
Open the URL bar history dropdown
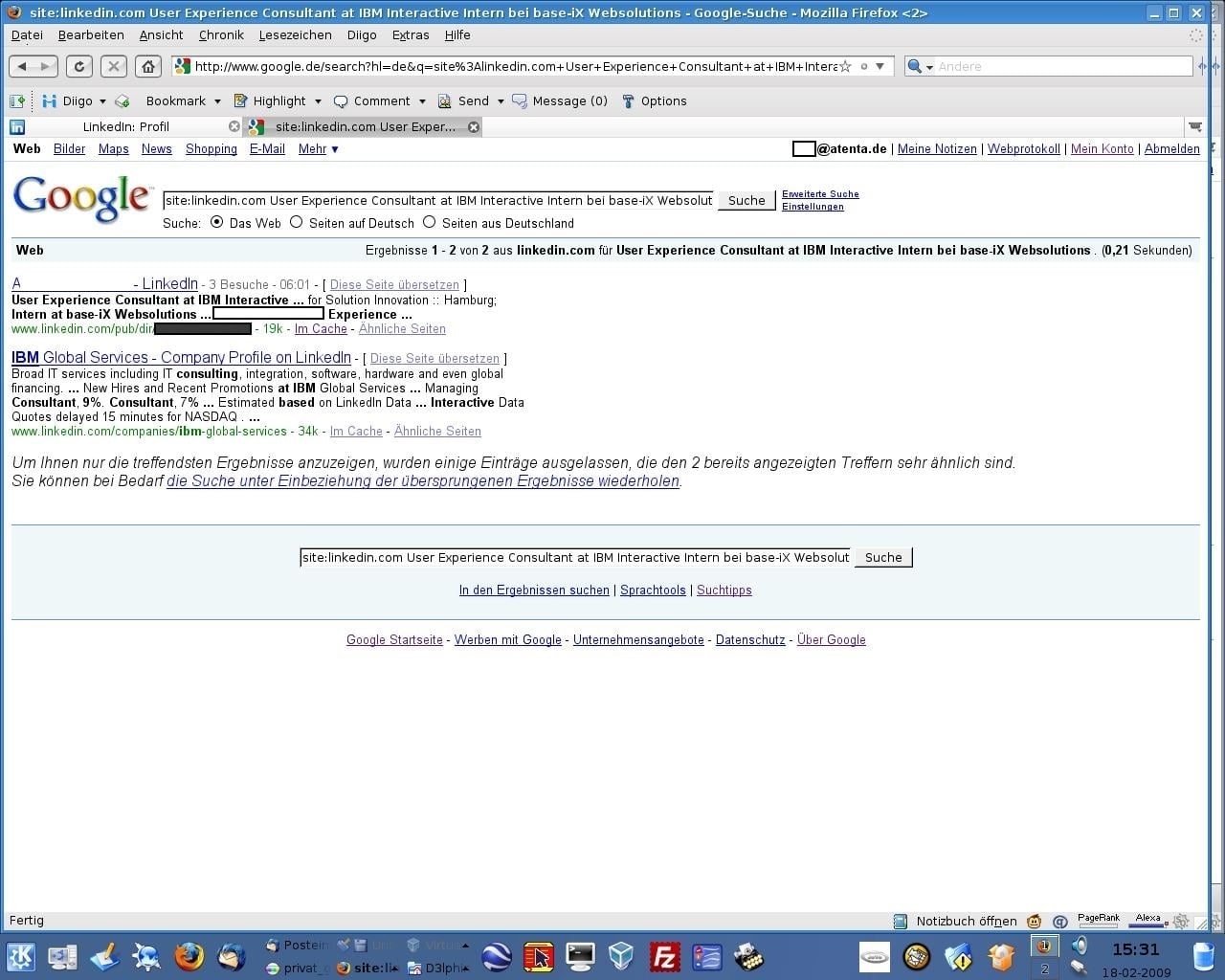tap(880, 66)
